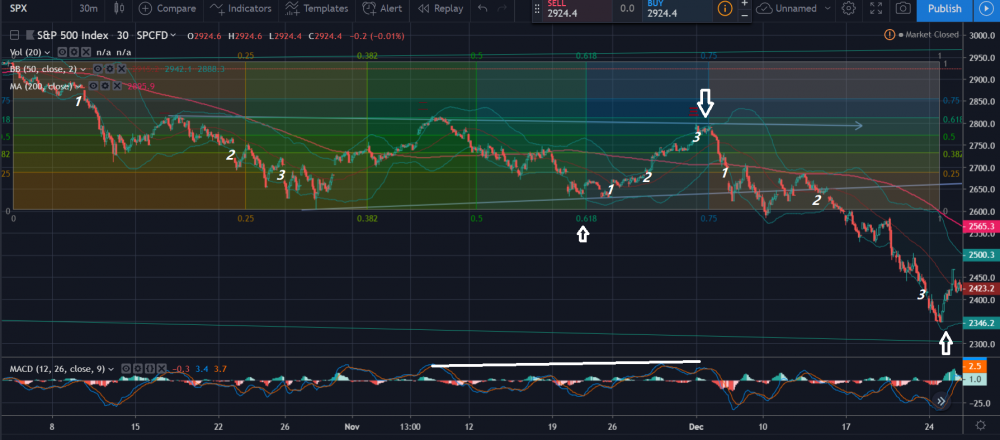Open the indicator Templates menu
Image resolution: width=1000 pixels, height=440 pixels.
[319, 9]
